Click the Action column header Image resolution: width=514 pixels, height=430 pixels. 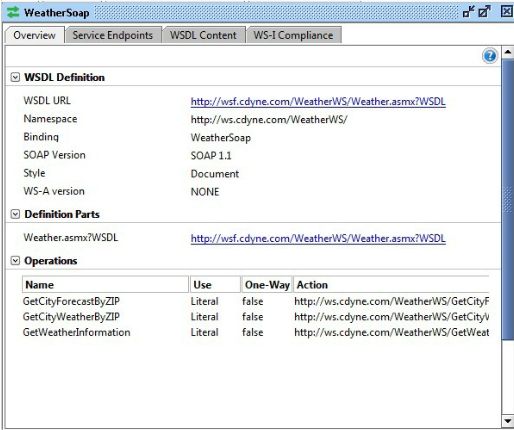[391, 285]
